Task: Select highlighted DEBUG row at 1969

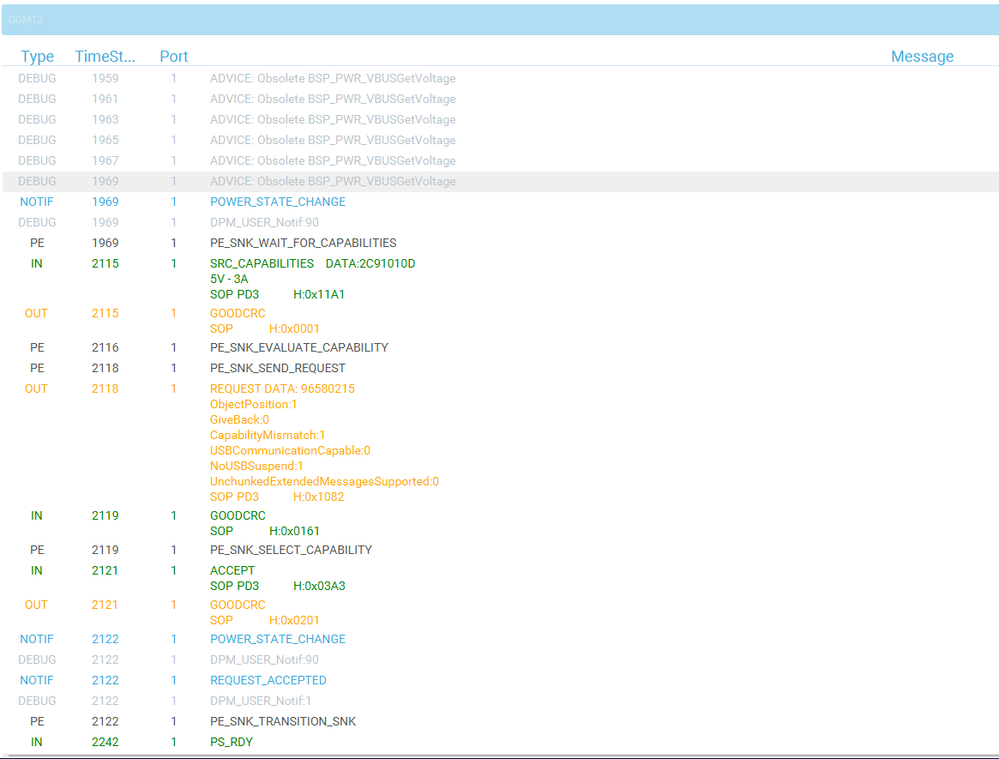Action: point(501,181)
